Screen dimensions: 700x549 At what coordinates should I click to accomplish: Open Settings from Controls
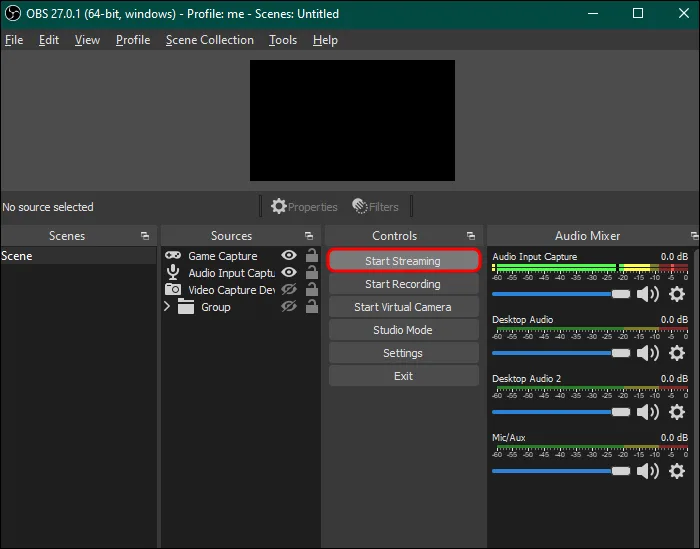tap(403, 353)
